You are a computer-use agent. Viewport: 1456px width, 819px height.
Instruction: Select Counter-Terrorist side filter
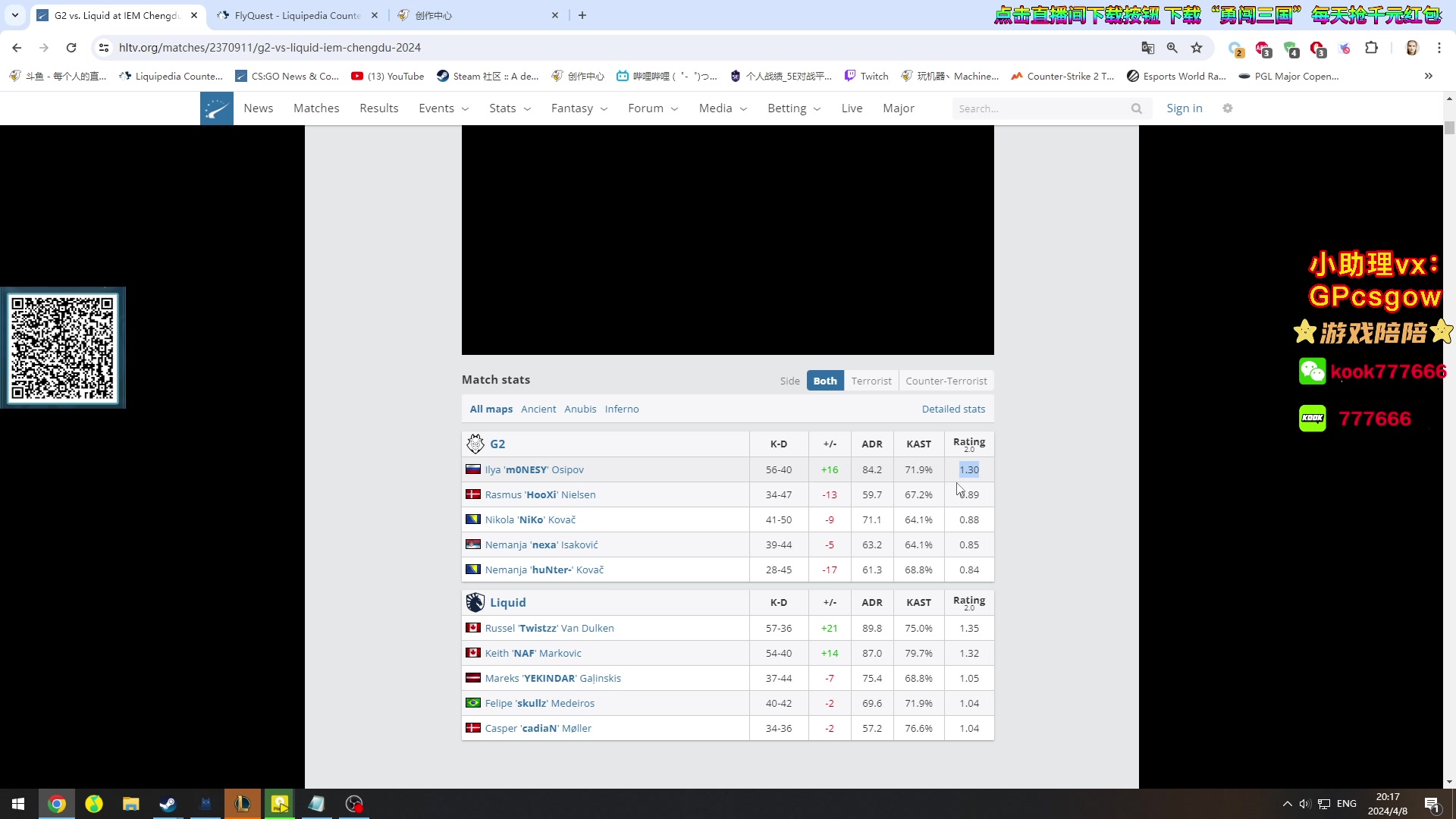(946, 381)
